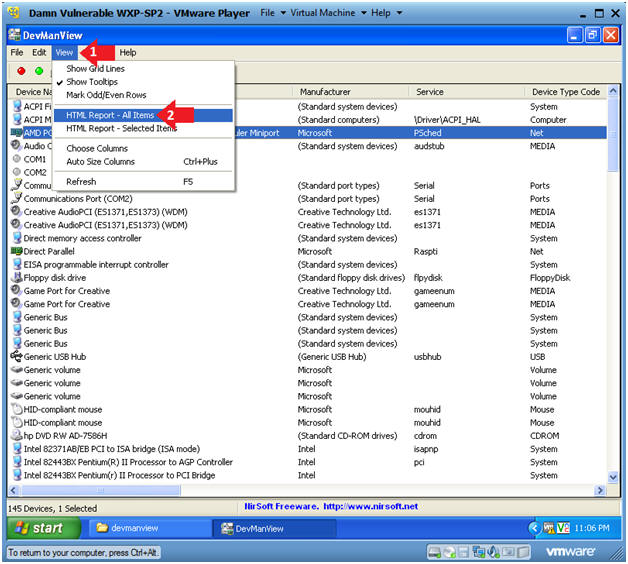Image resolution: width=628 pixels, height=564 pixels.
Task: Click the Intel 82371AB/EB PCI bridge icon
Action: click(17, 448)
